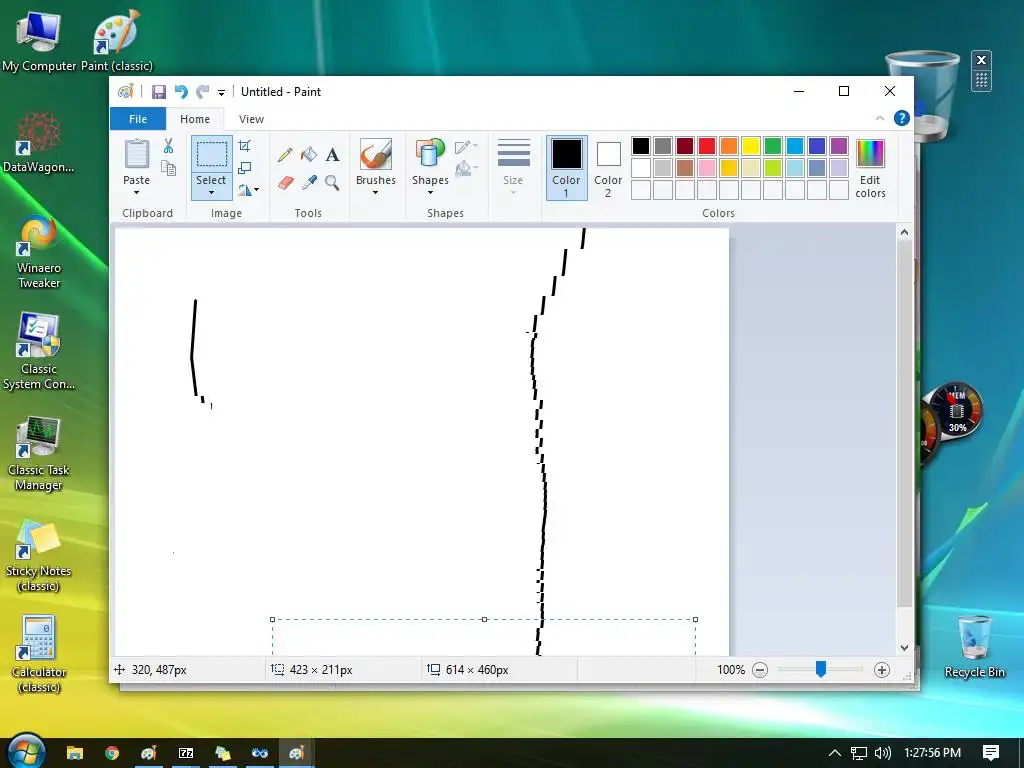Open Classic Task Manager desktop icon
Viewport: 1024px width, 768px height.
point(39,455)
